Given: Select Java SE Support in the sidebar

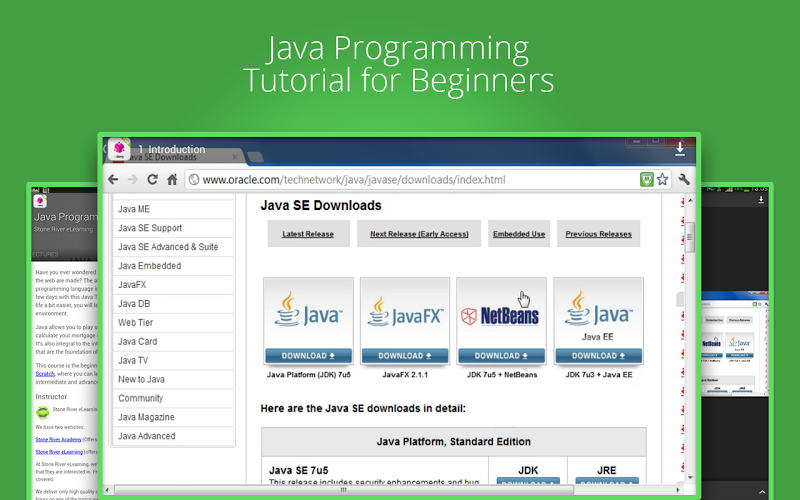Looking at the screenshot, I should [x=173, y=228].
